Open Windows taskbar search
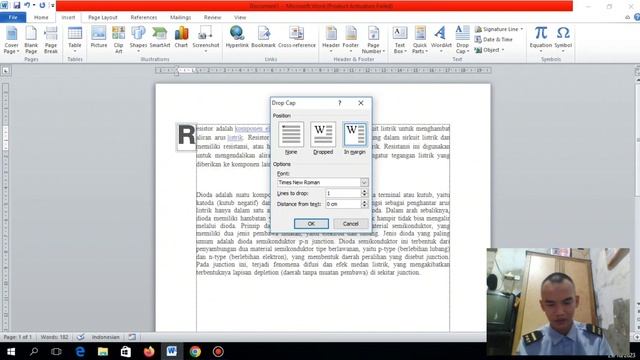Screen dimensions: 640x360 (34, 351)
